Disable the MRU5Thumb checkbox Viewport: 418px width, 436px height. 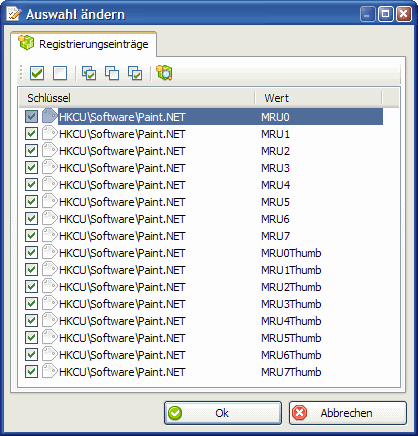31,338
